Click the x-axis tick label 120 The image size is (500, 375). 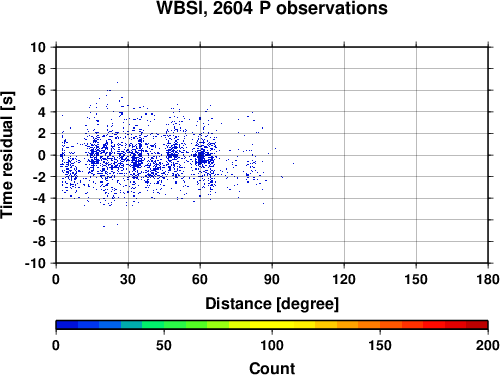point(344,279)
